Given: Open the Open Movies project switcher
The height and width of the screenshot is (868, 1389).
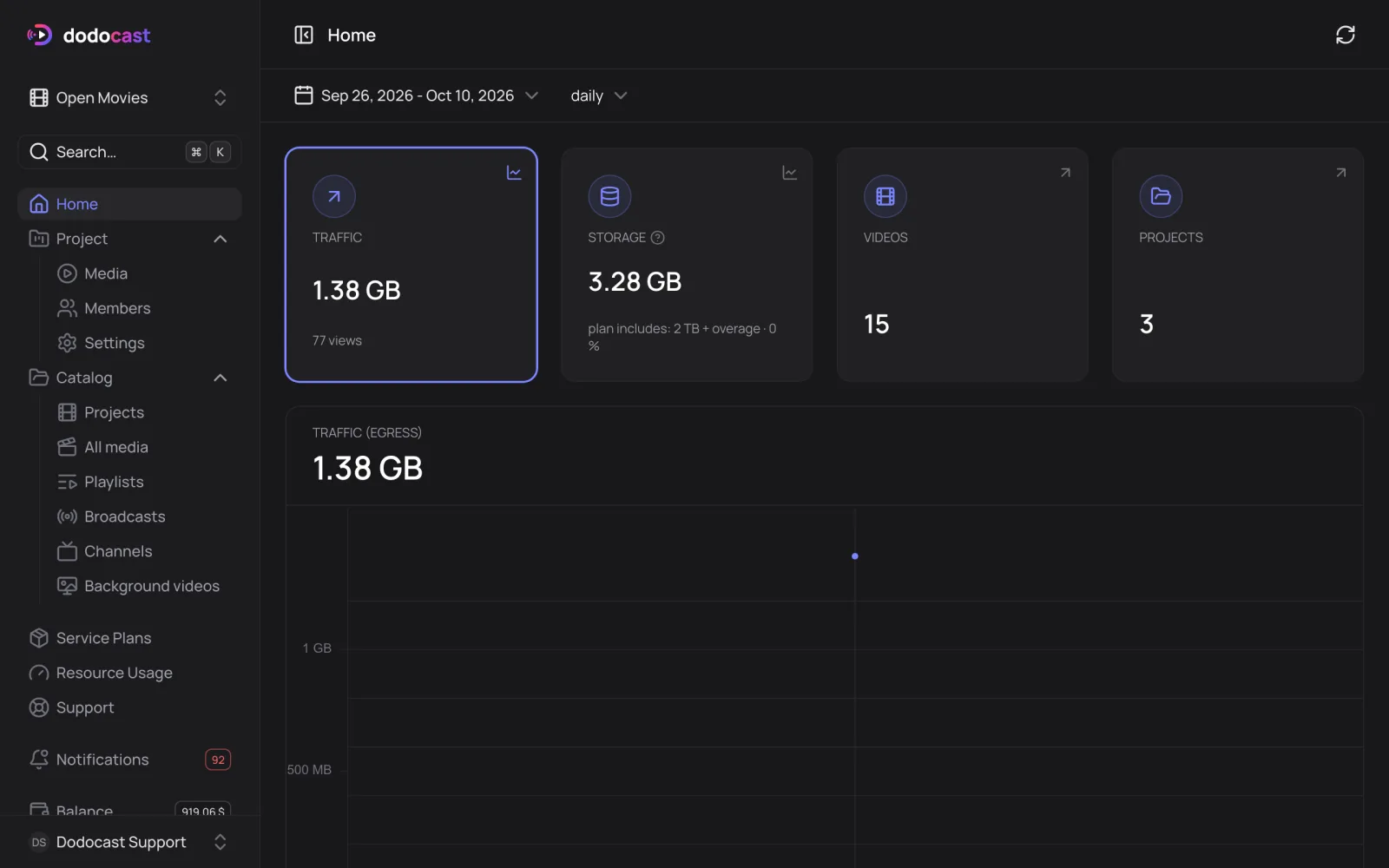Looking at the screenshot, I should (x=129, y=97).
